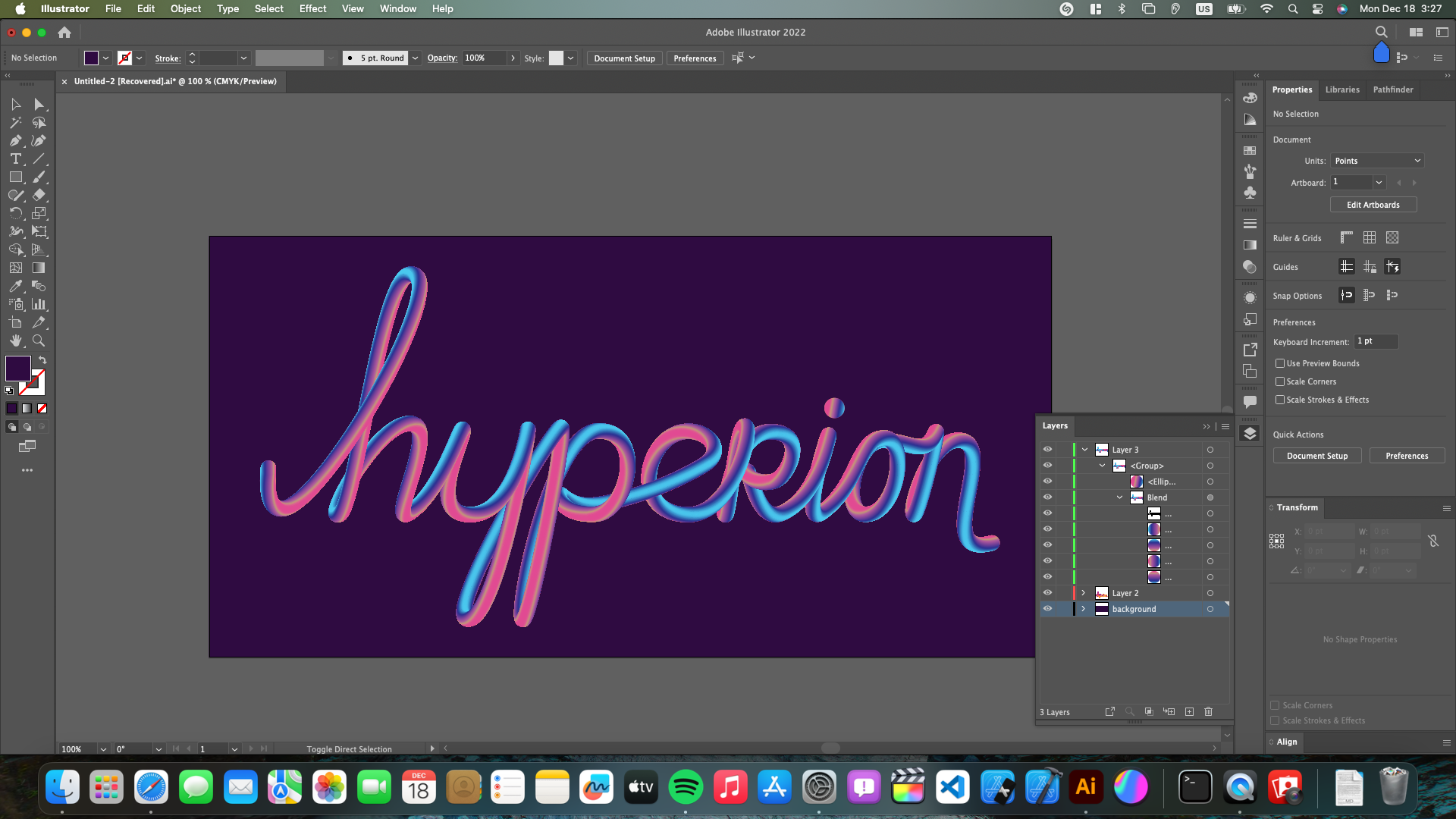This screenshot has height=819, width=1456.
Task: Enable Scale Strokes & Effects in Preferences
Action: click(x=1280, y=400)
